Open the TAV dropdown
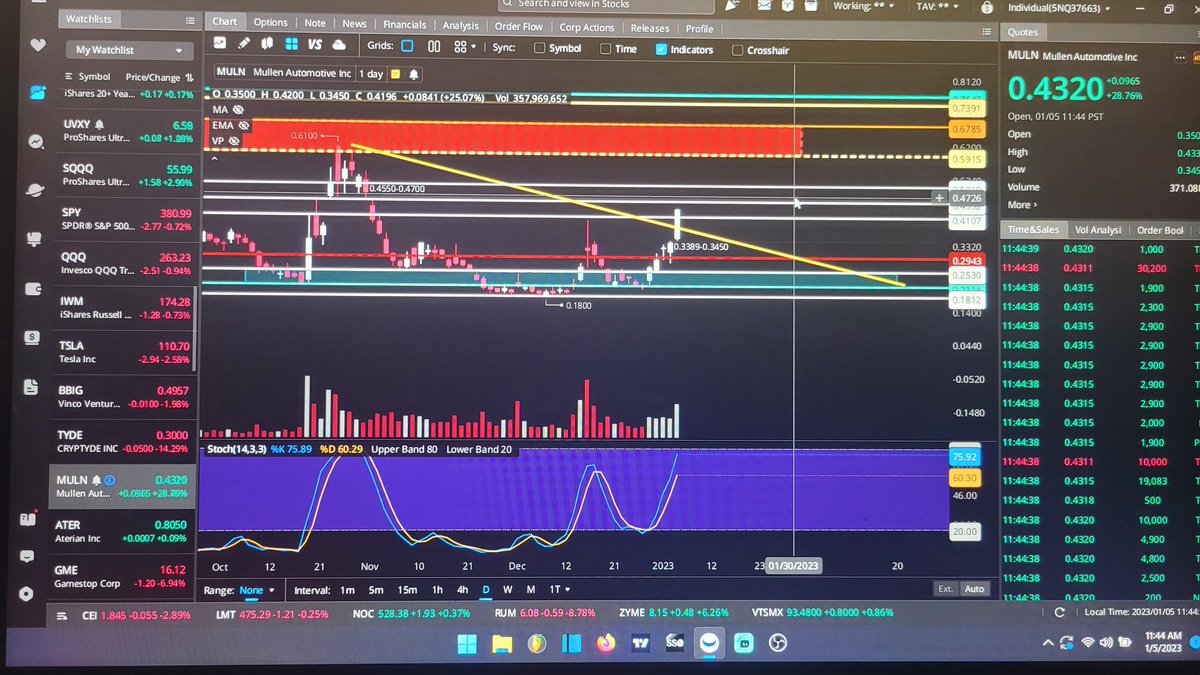This screenshot has height=675, width=1200. (x=939, y=6)
